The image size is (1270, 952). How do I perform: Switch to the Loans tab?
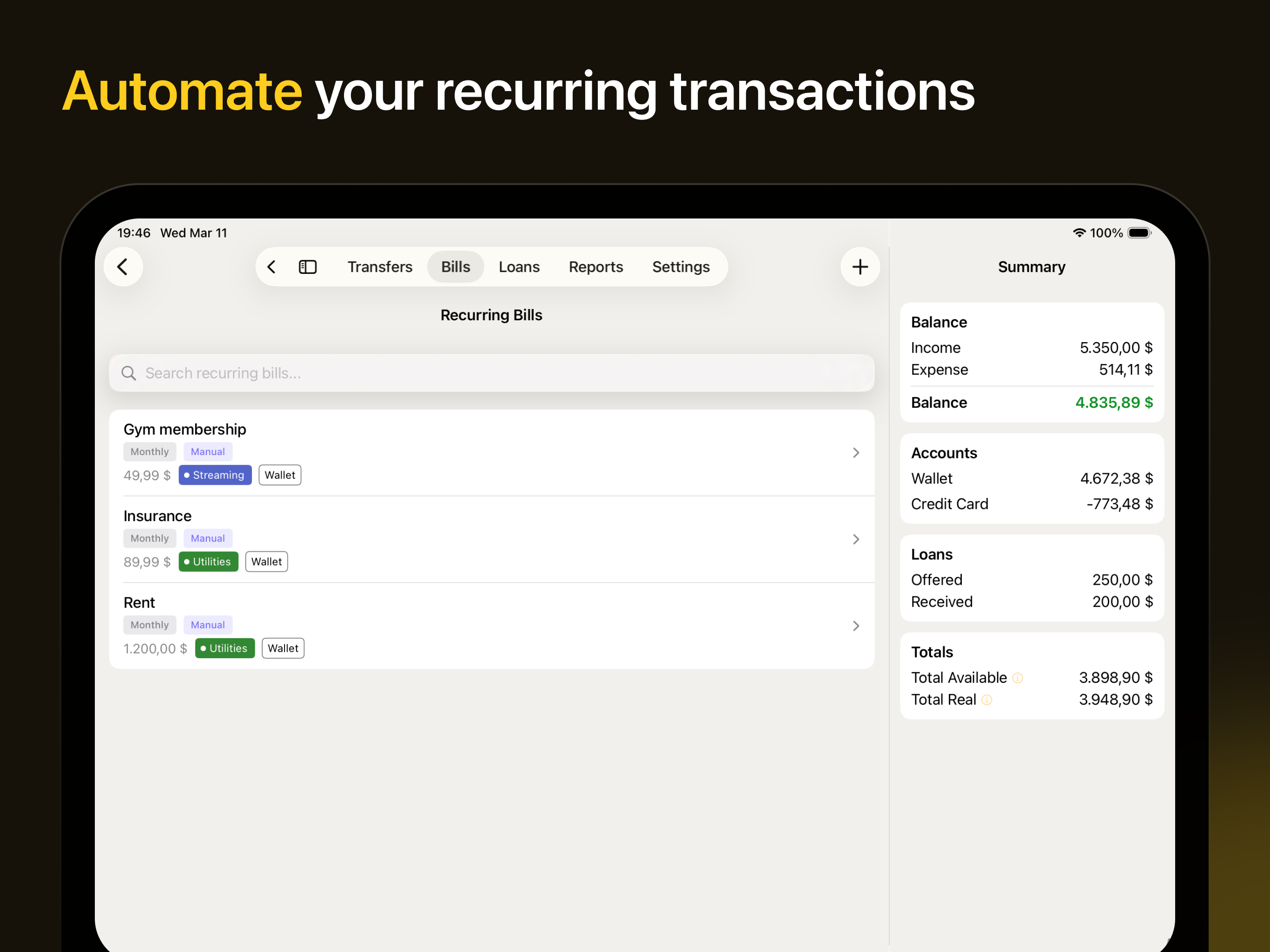pos(519,267)
